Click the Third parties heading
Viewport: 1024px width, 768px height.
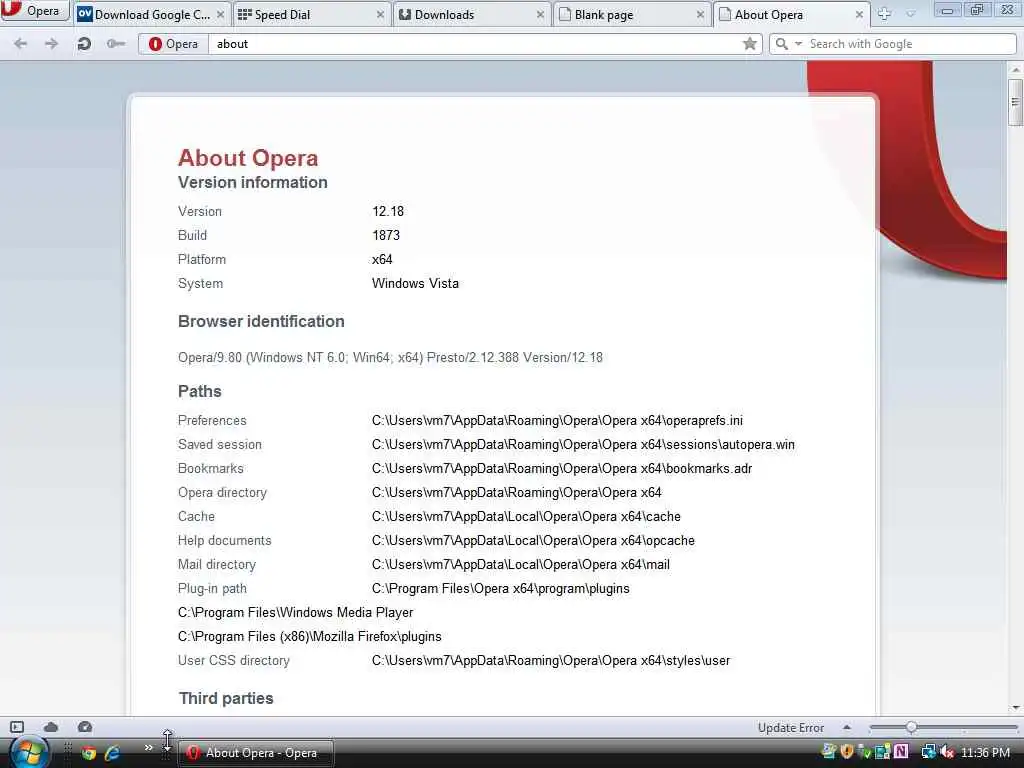pyautogui.click(x=226, y=698)
